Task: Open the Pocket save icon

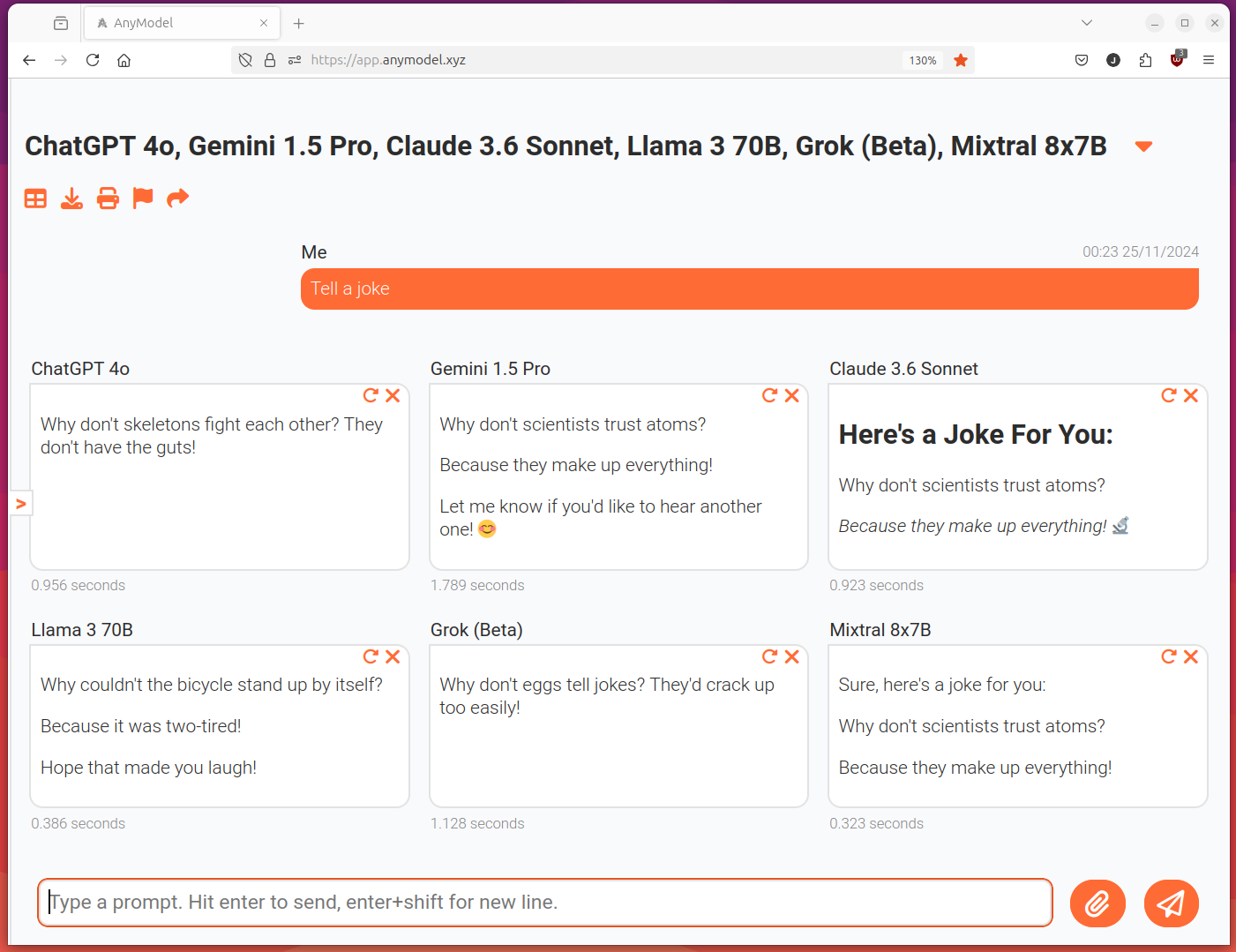Action: (1082, 60)
